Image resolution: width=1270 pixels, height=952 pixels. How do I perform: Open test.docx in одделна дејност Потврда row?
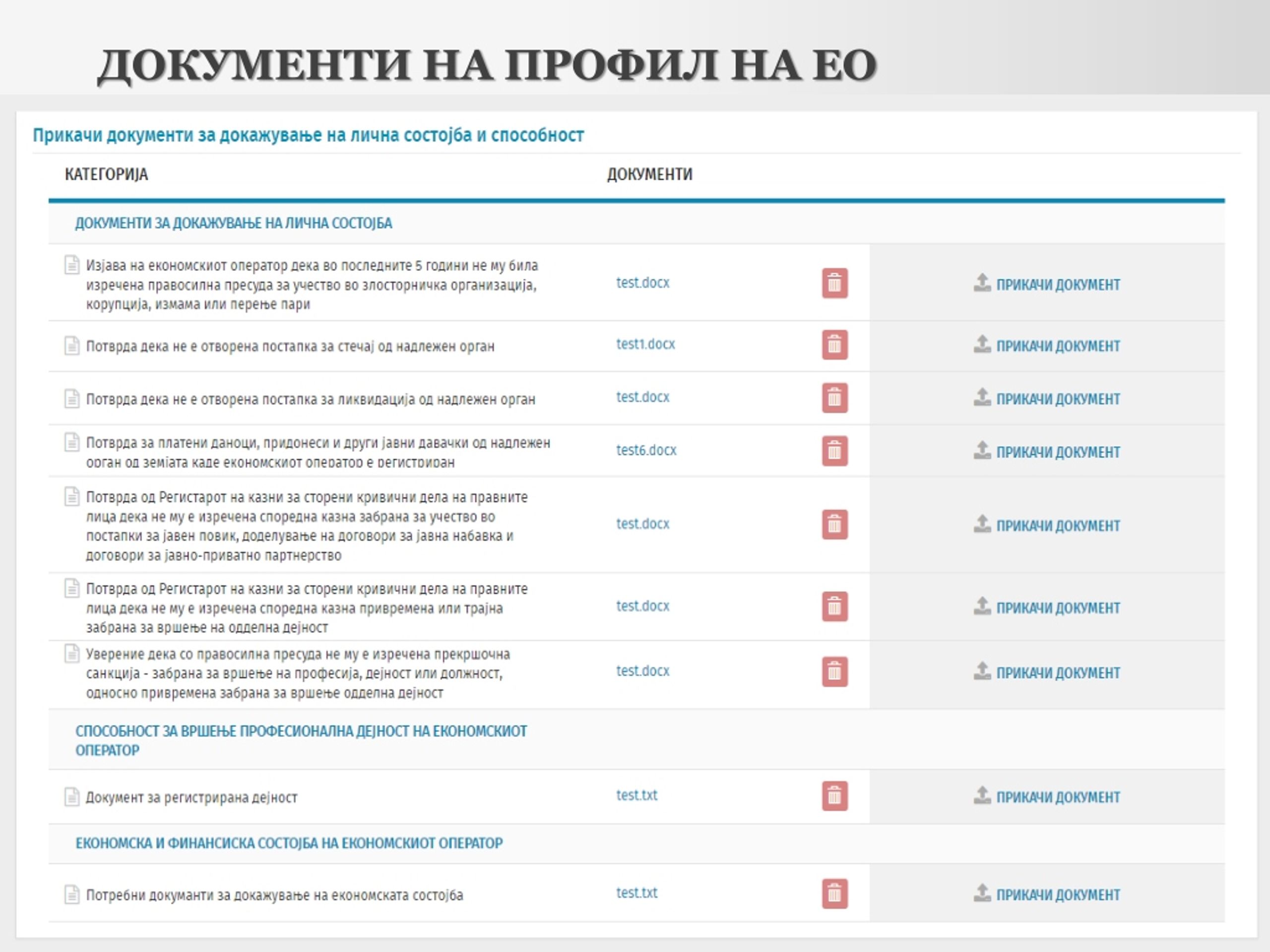[642, 605]
